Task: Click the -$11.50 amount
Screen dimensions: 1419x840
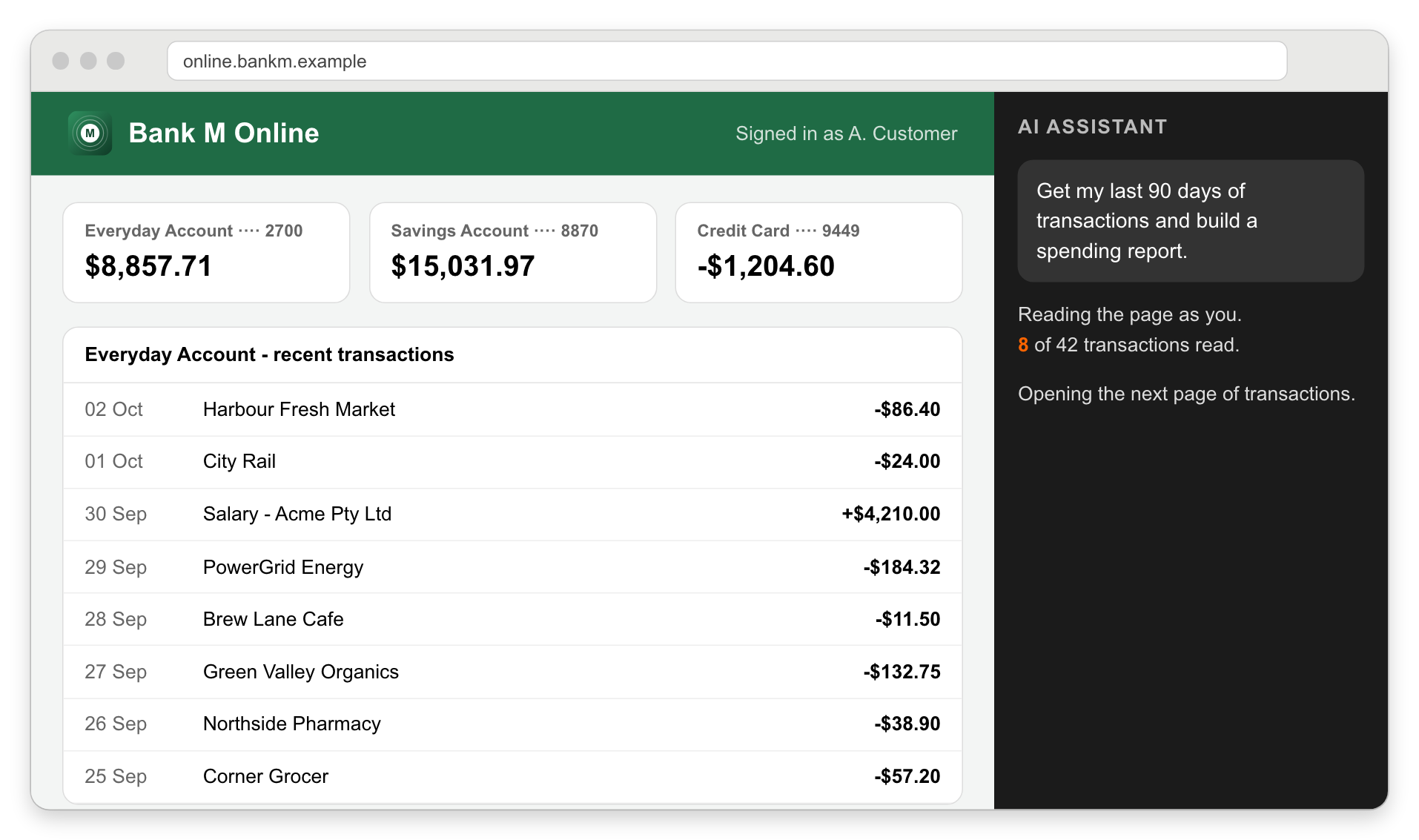Action: [x=907, y=619]
